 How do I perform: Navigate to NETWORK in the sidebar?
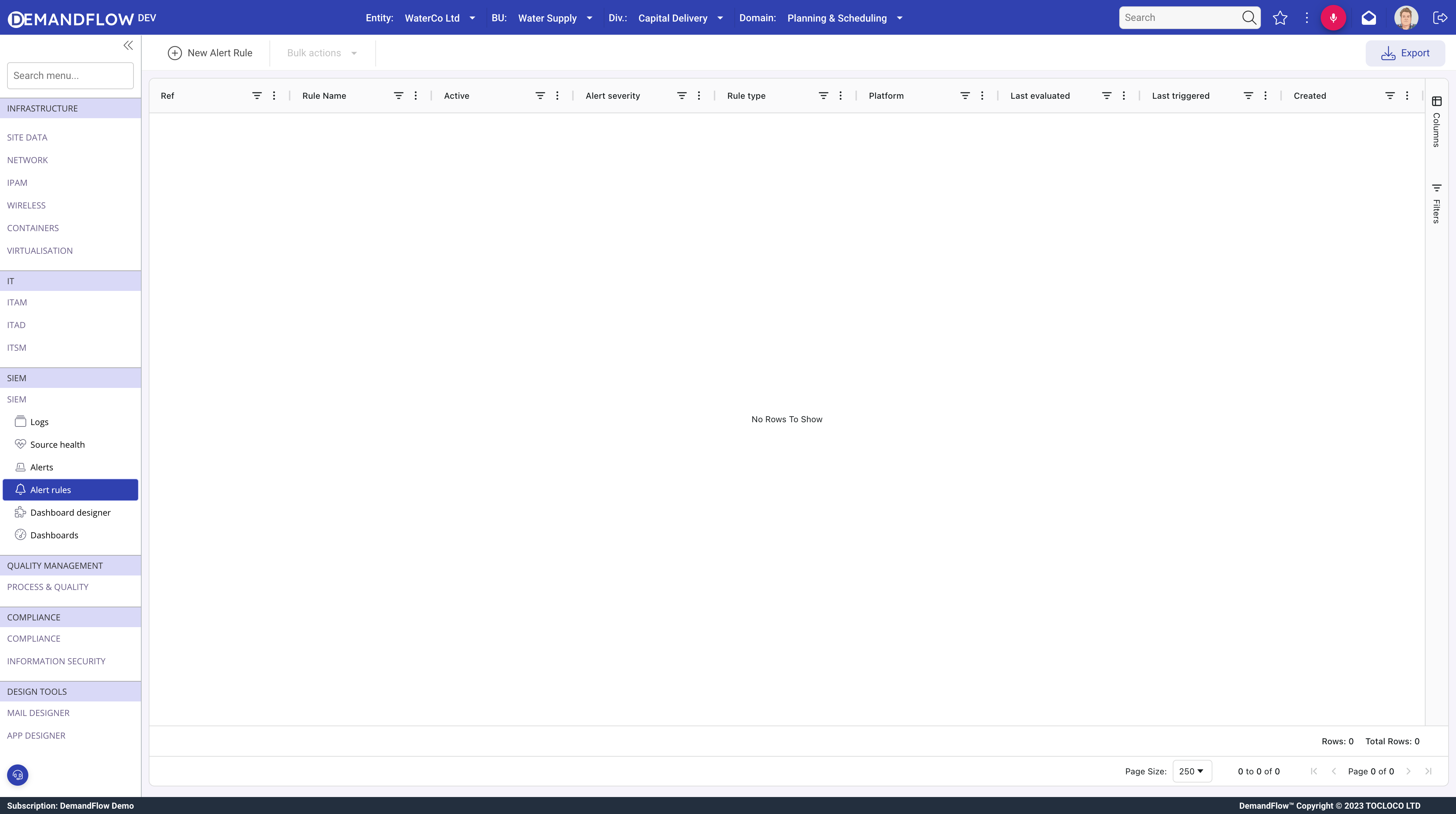[27, 160]
